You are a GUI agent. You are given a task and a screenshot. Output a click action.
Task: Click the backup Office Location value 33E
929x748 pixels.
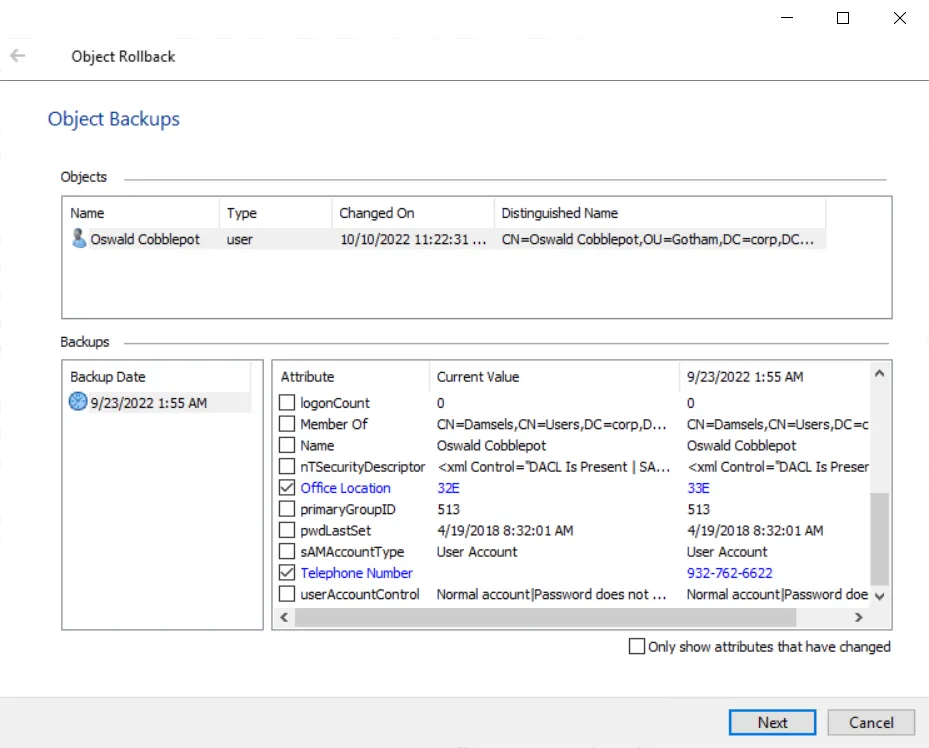tap(698, 488)
